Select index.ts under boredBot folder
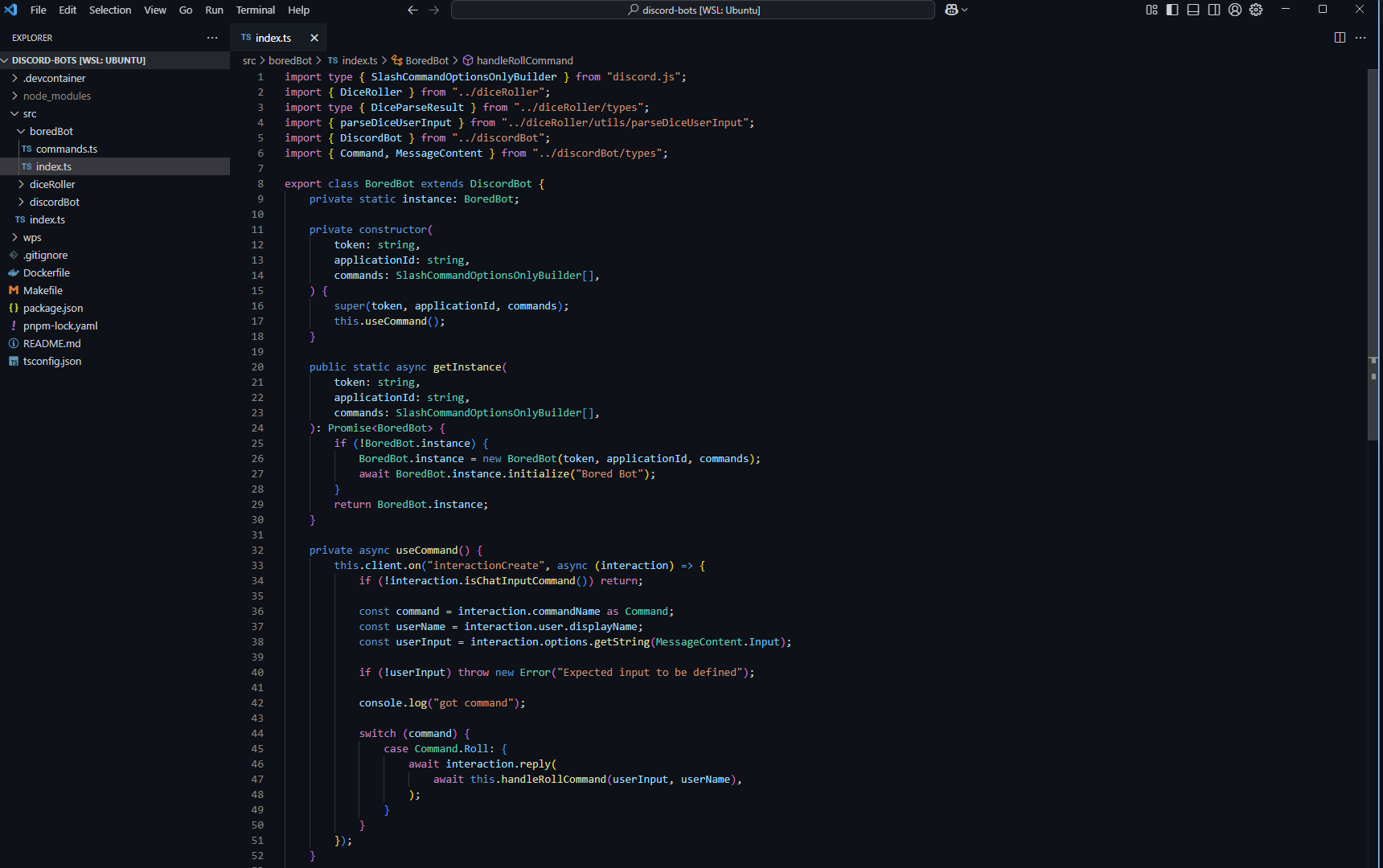The image size is (1383, 868). [115, 166]
